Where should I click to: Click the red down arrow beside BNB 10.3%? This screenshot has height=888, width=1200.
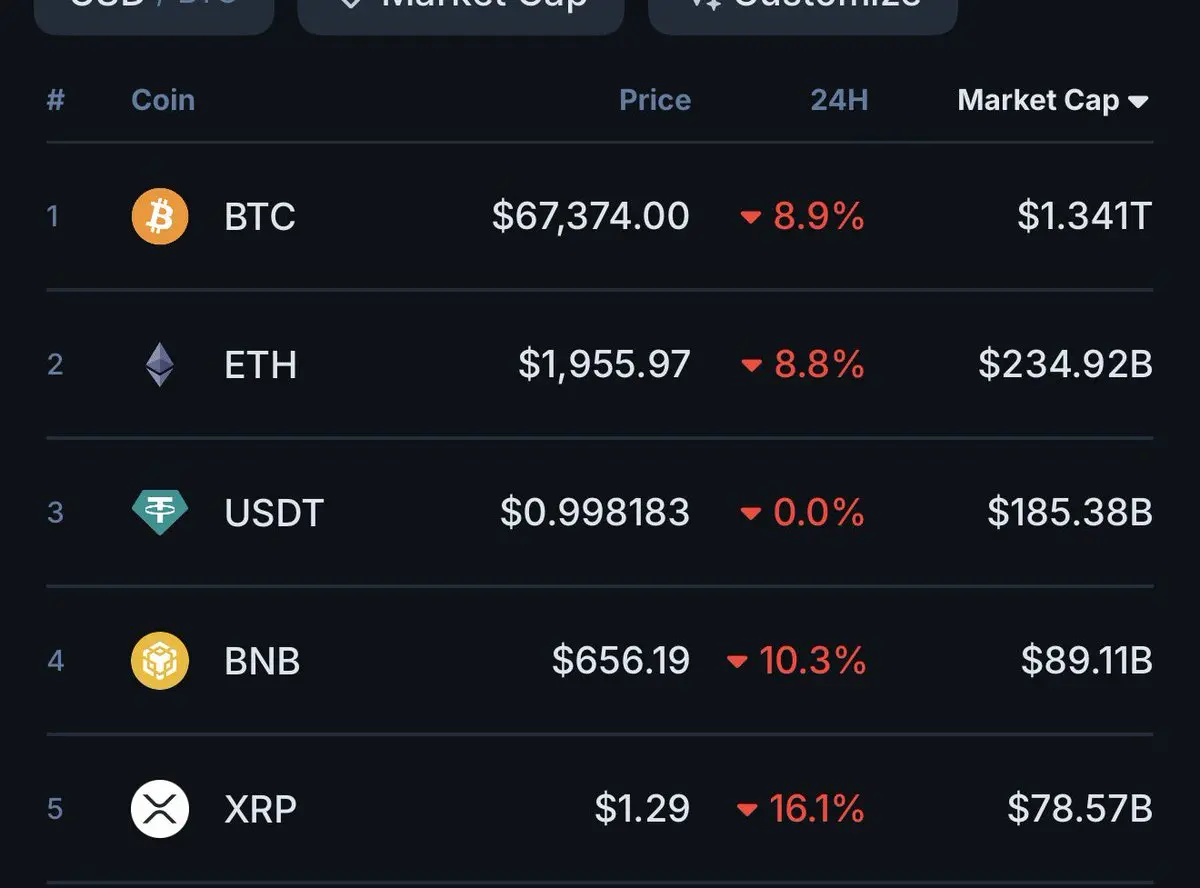[737, 662]
